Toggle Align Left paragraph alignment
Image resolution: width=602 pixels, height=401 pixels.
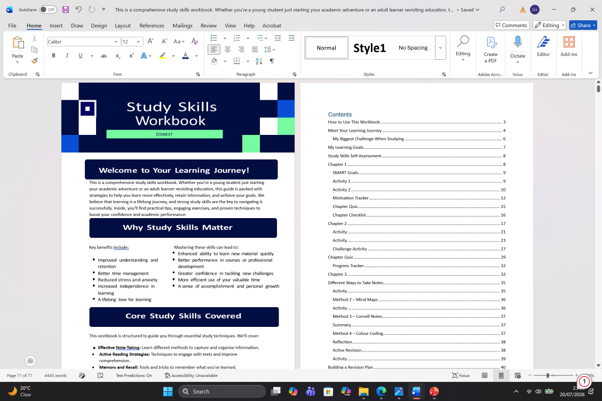tap(214, 49)
